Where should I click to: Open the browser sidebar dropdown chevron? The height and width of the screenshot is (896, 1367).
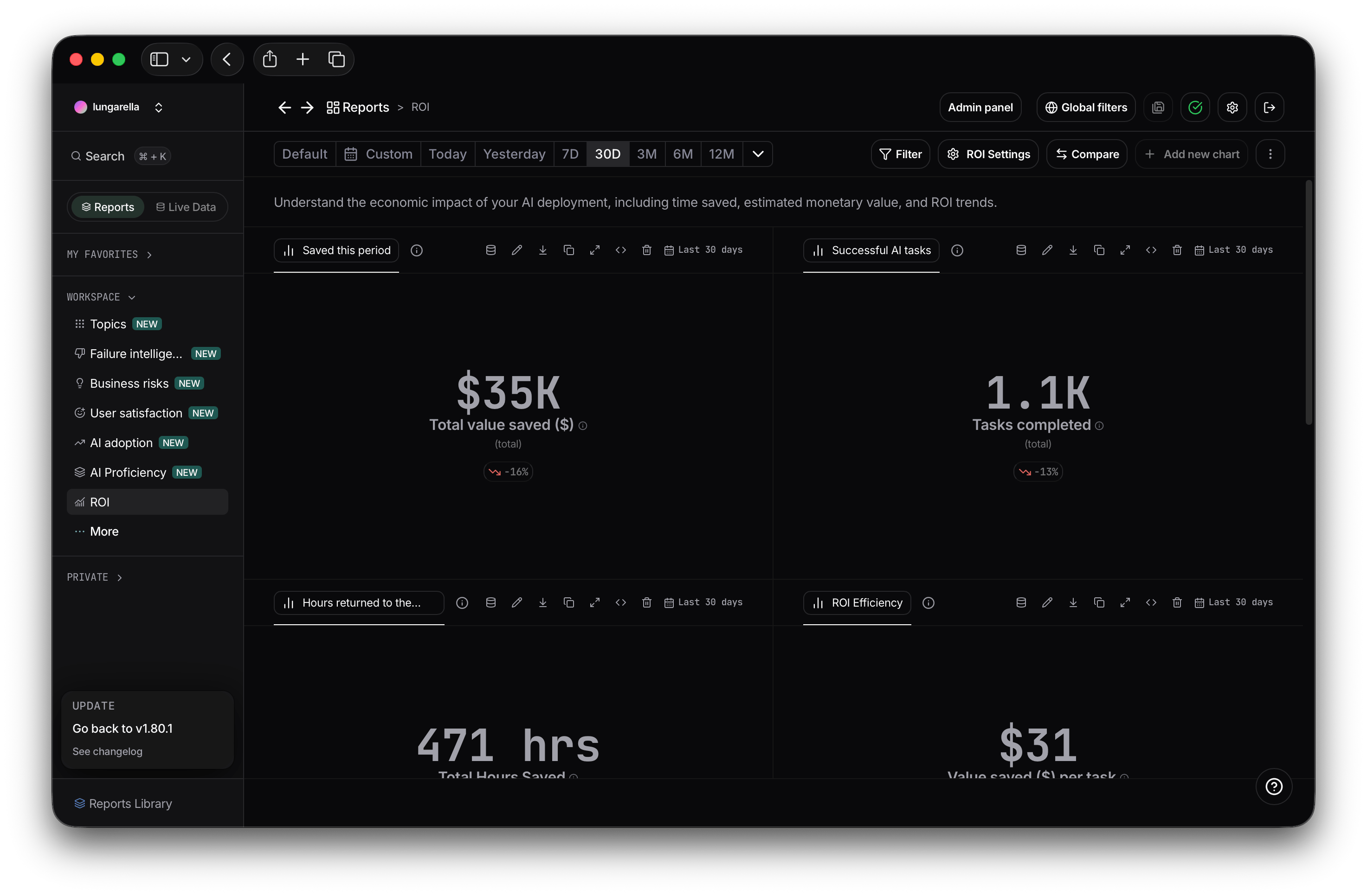(x=186, y=59)
